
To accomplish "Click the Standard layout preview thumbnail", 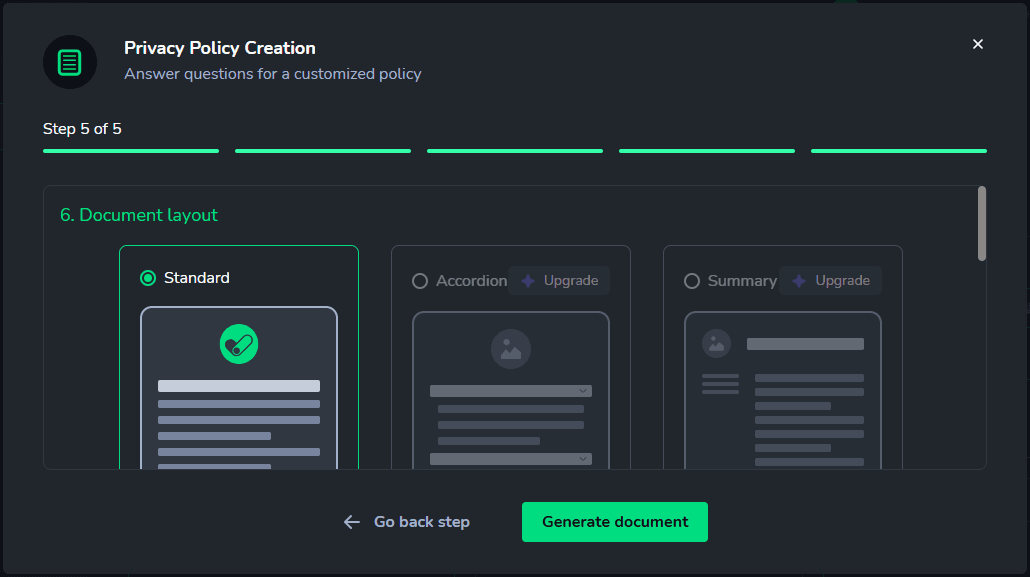I will pyautogui.click(x=239, y=388).
